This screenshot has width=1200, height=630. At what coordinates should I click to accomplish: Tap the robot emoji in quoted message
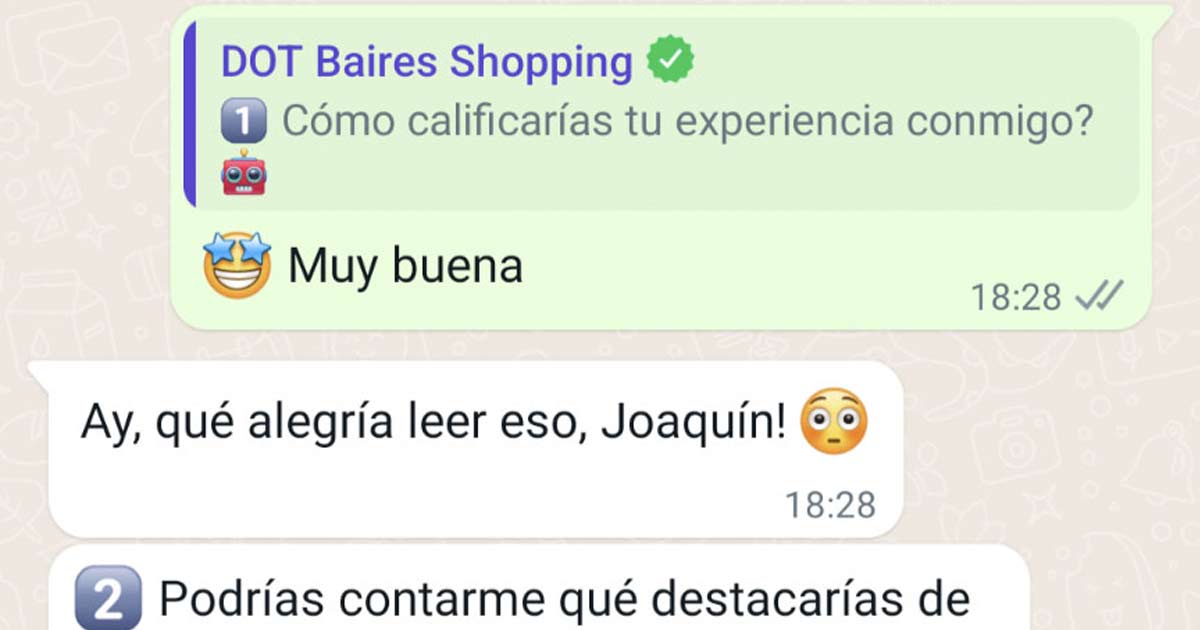(243, 173)
